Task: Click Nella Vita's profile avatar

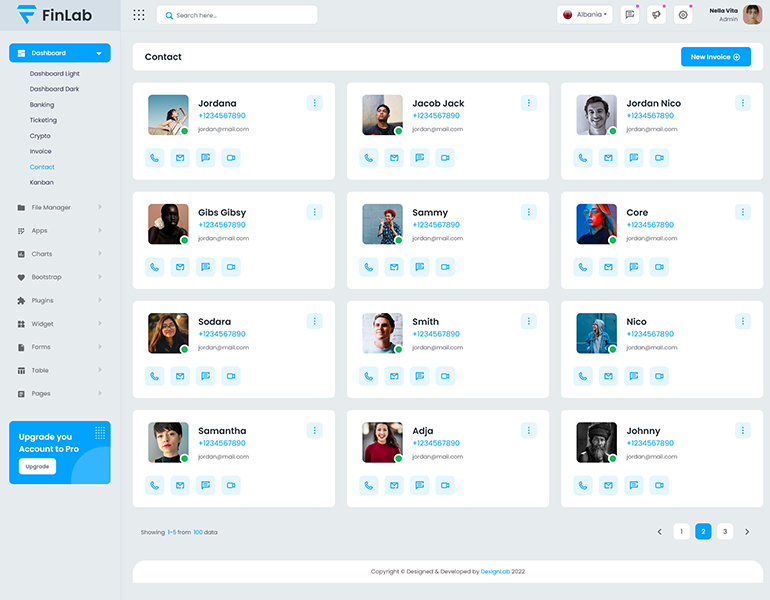Action: tap(752, 15)
